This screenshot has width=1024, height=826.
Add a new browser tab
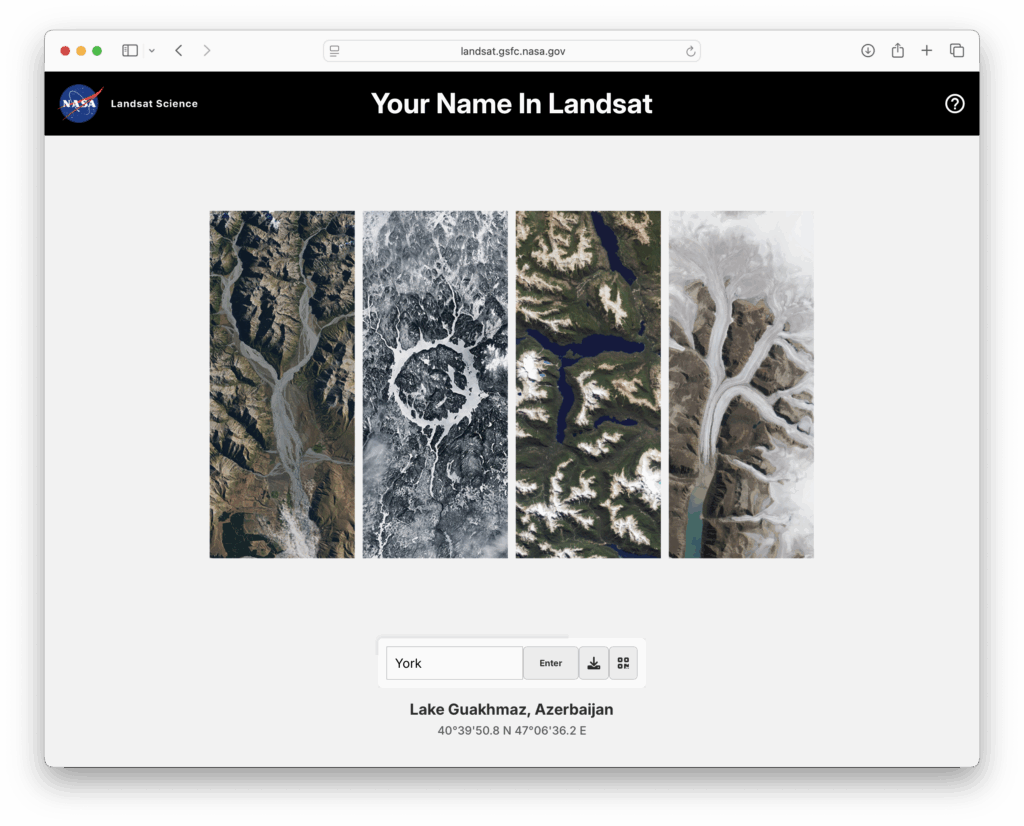click(927, 50)
